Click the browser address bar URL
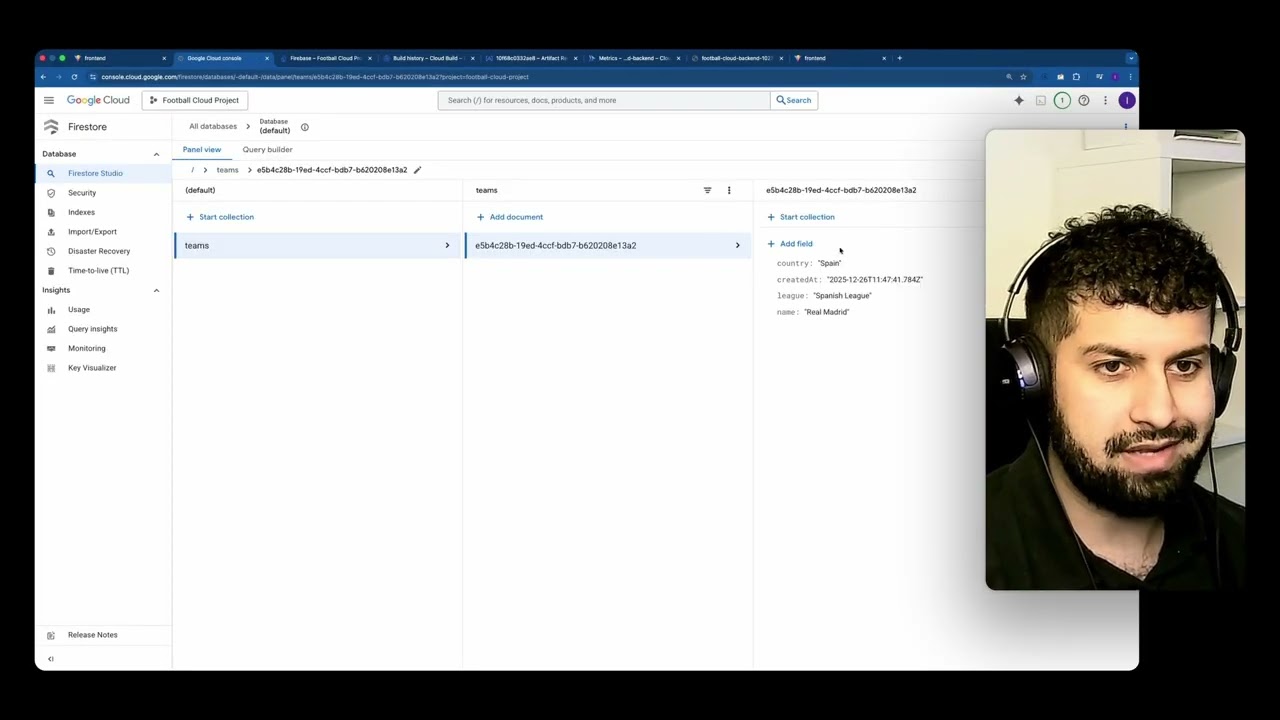 [x=315, y=77]
